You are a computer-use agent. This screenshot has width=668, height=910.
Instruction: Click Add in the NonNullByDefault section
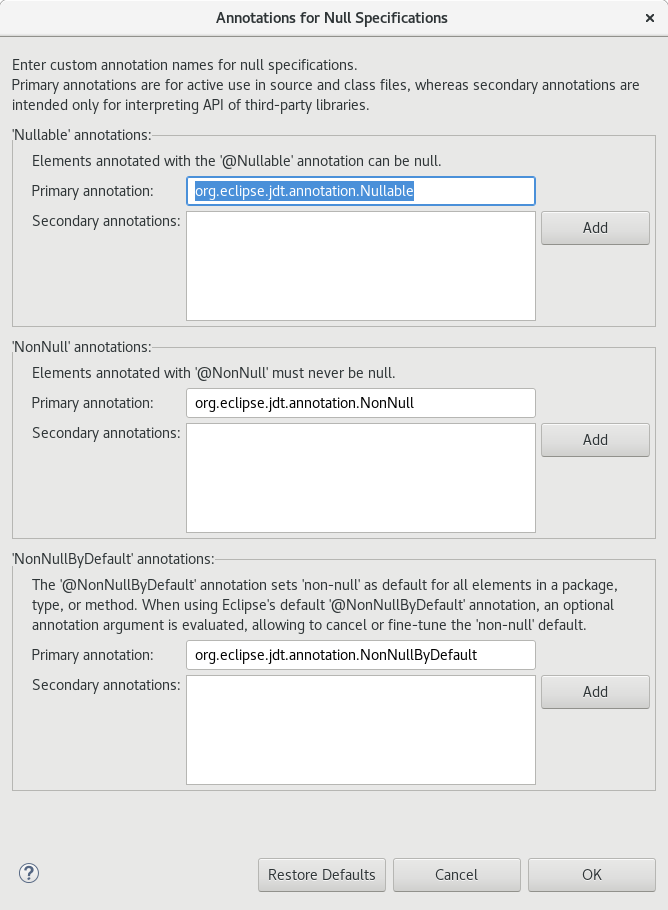(595, 692)
